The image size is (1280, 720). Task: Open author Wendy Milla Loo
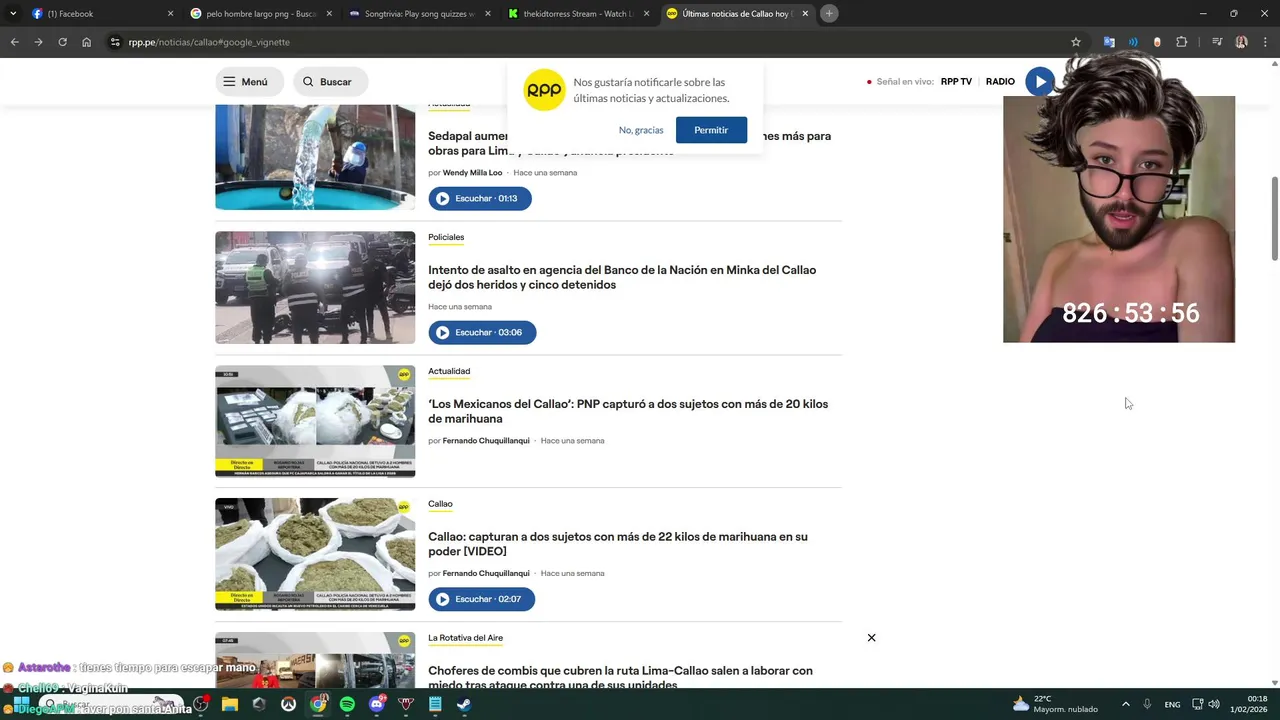[x=472, y=173]
